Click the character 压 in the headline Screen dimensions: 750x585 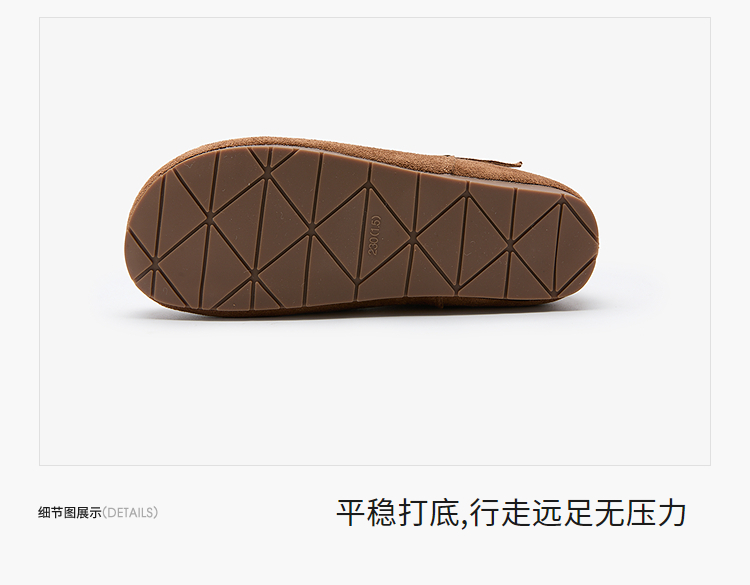(x=640, y=513)
